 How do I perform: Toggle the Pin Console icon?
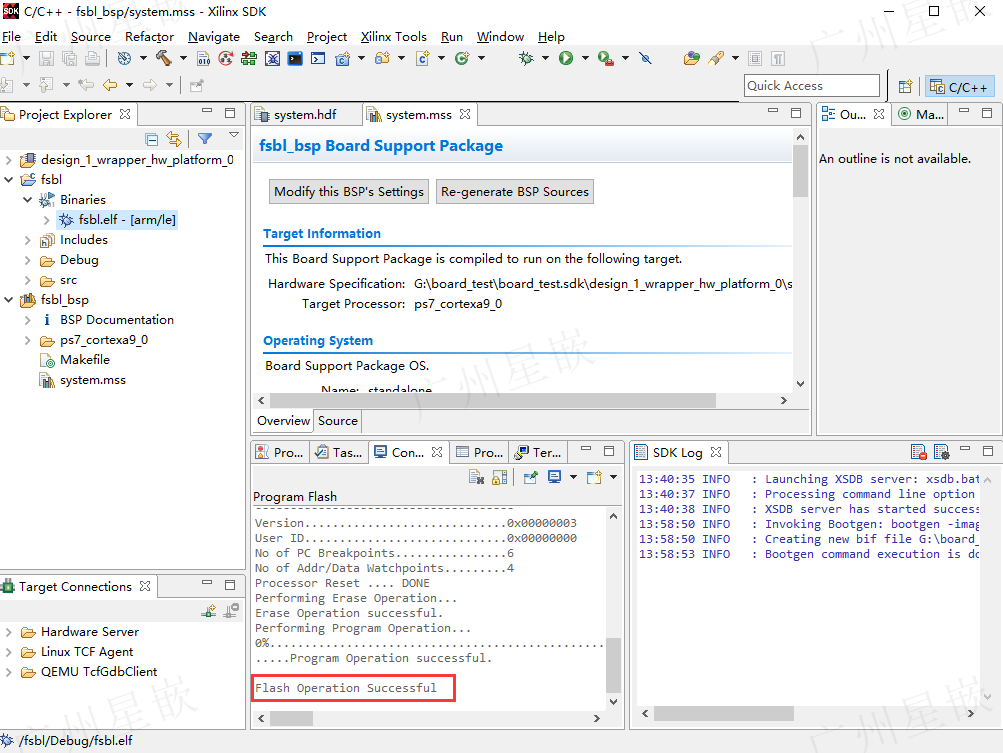coord(530,477)
